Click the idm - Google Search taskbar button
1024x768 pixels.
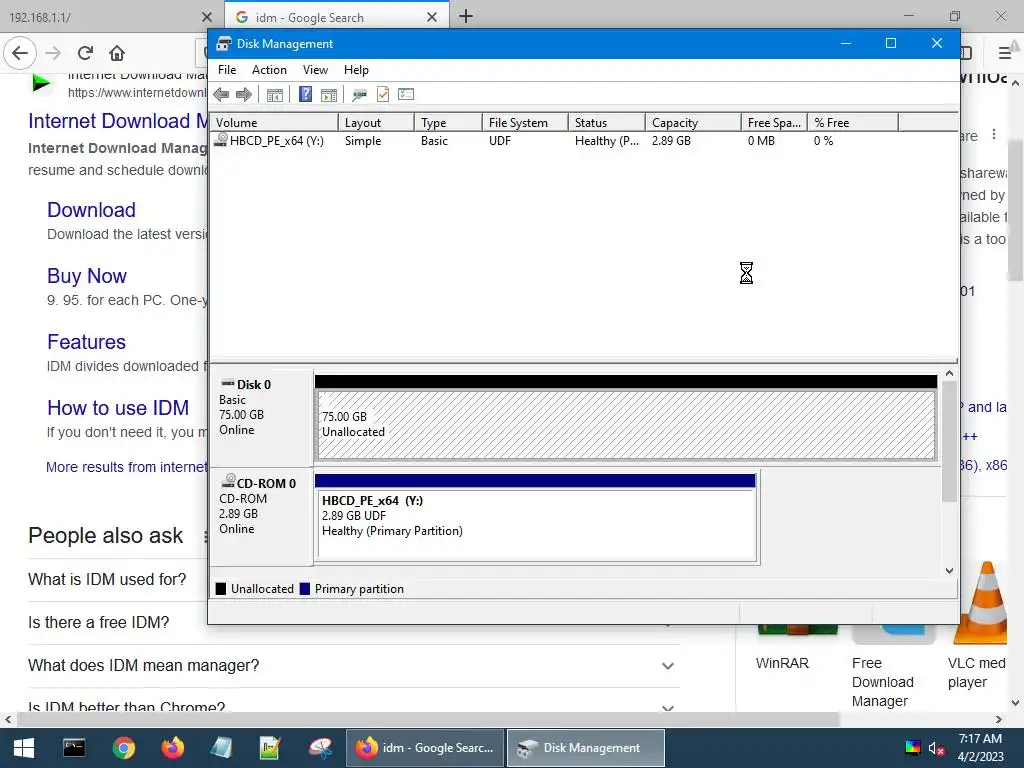click(425, 748)
